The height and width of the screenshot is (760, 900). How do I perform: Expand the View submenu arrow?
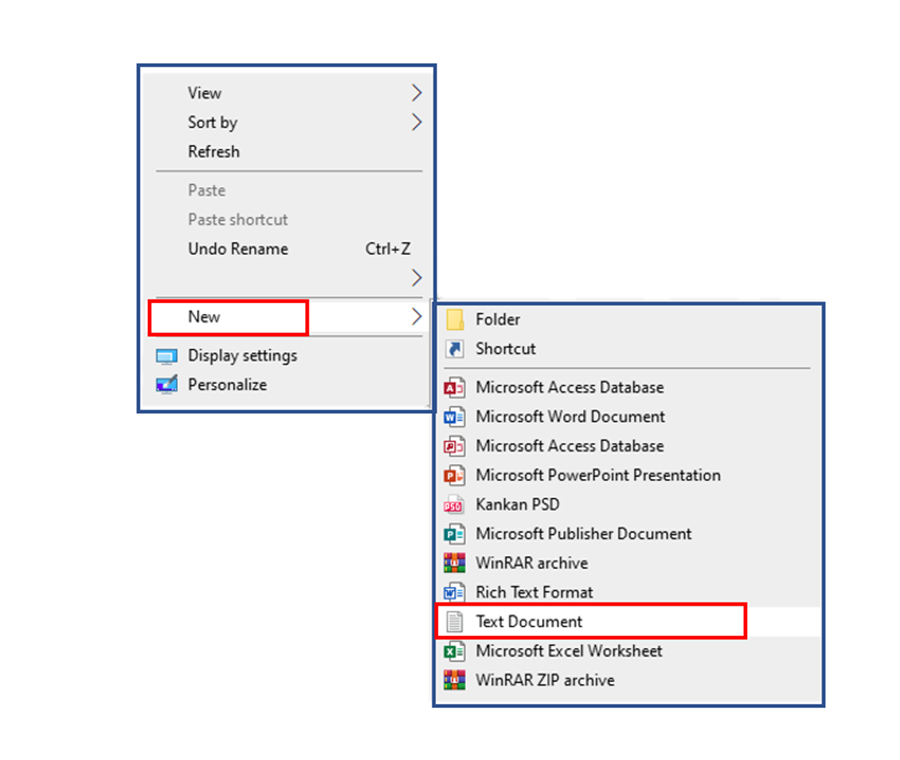[x=416, y=92]
